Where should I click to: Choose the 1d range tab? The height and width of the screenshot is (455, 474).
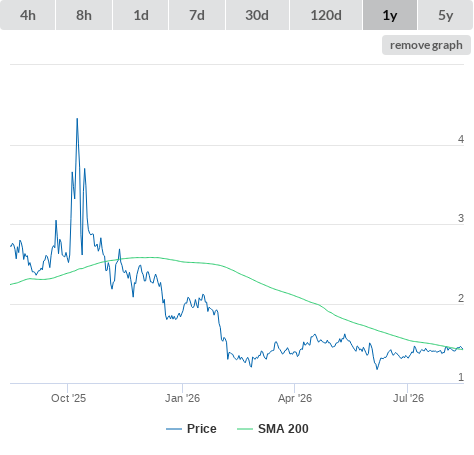[x=141, y=15]
